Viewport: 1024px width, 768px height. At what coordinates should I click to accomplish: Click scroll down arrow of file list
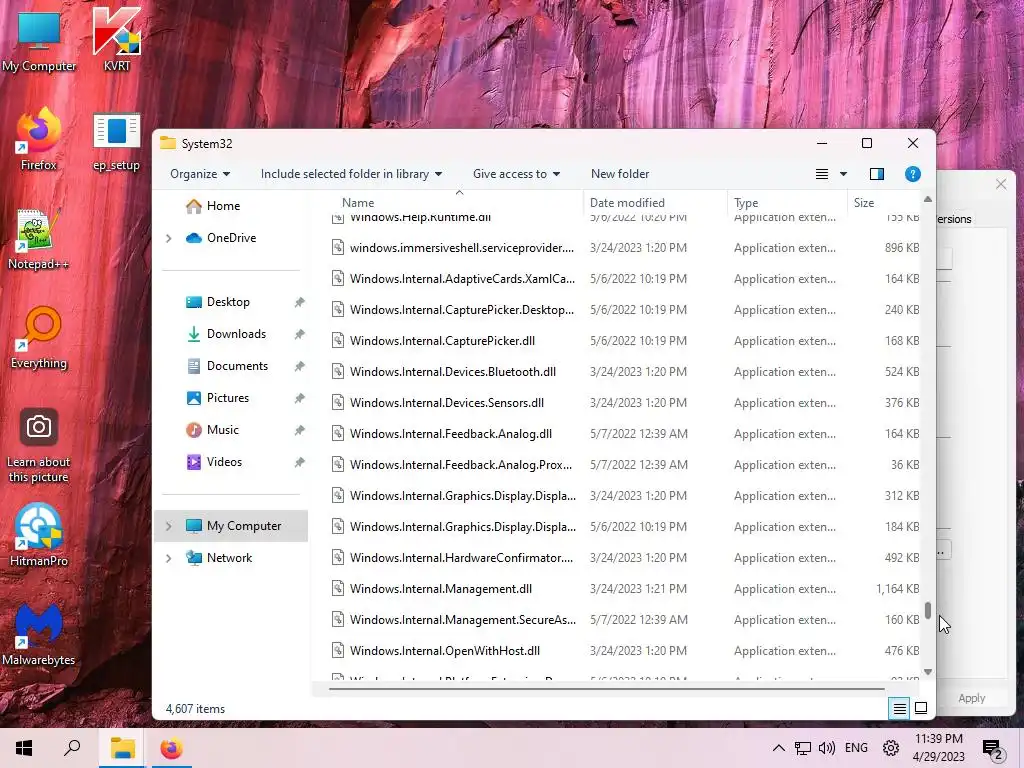(927, 672)
